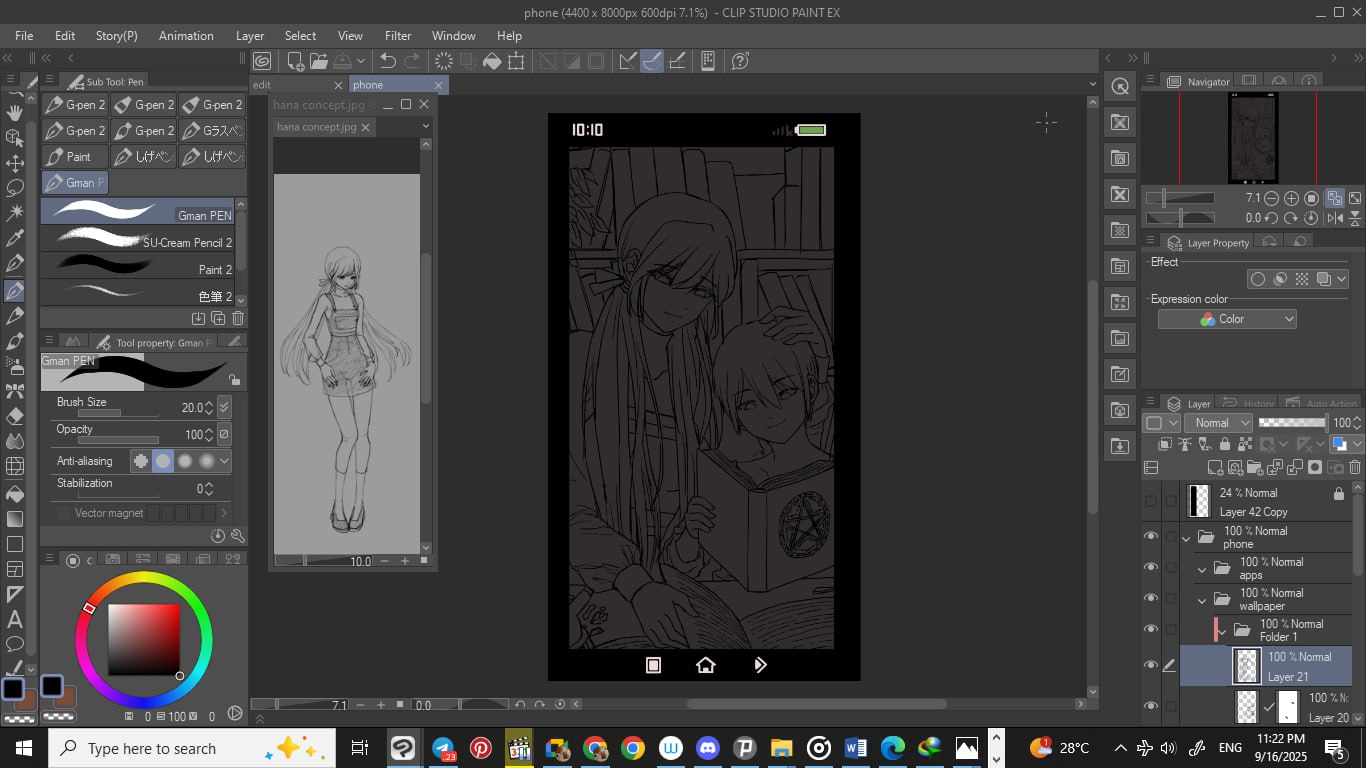The image size is (1366, 768).
Task: Hide the phone folder layer
Action: click(1150, 537)
